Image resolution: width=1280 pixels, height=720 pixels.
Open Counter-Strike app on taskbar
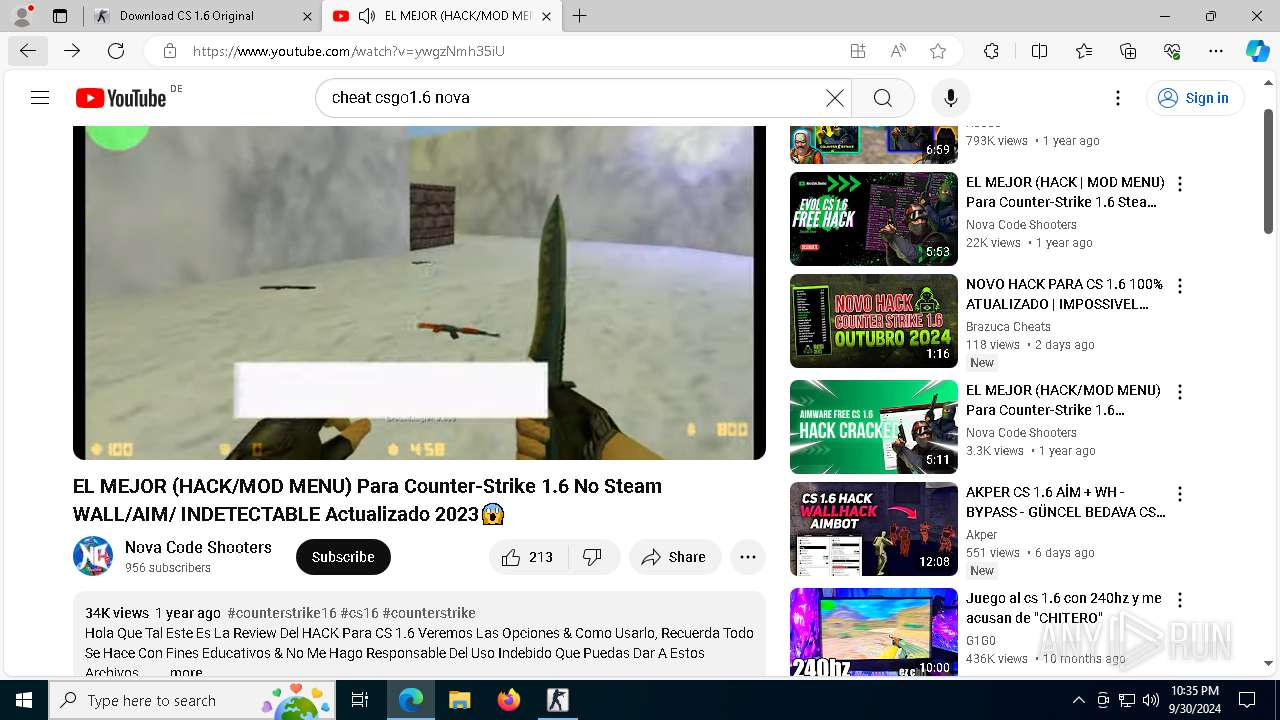[x=558, y=700]
